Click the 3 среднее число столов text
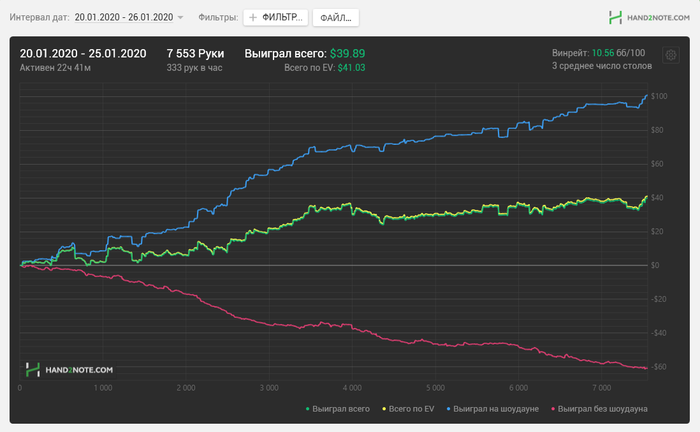This screenshot has height=432, width=700. click(602, 66)
